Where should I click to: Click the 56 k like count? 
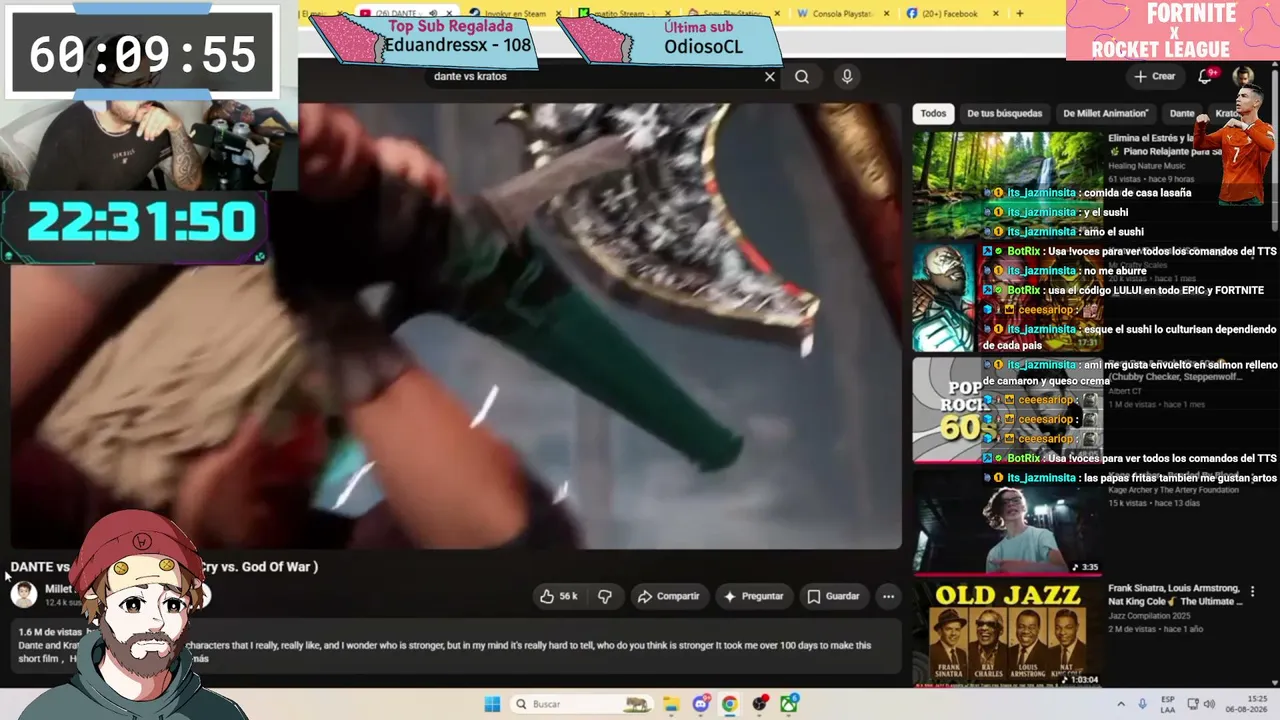click(x=568, y=596)
